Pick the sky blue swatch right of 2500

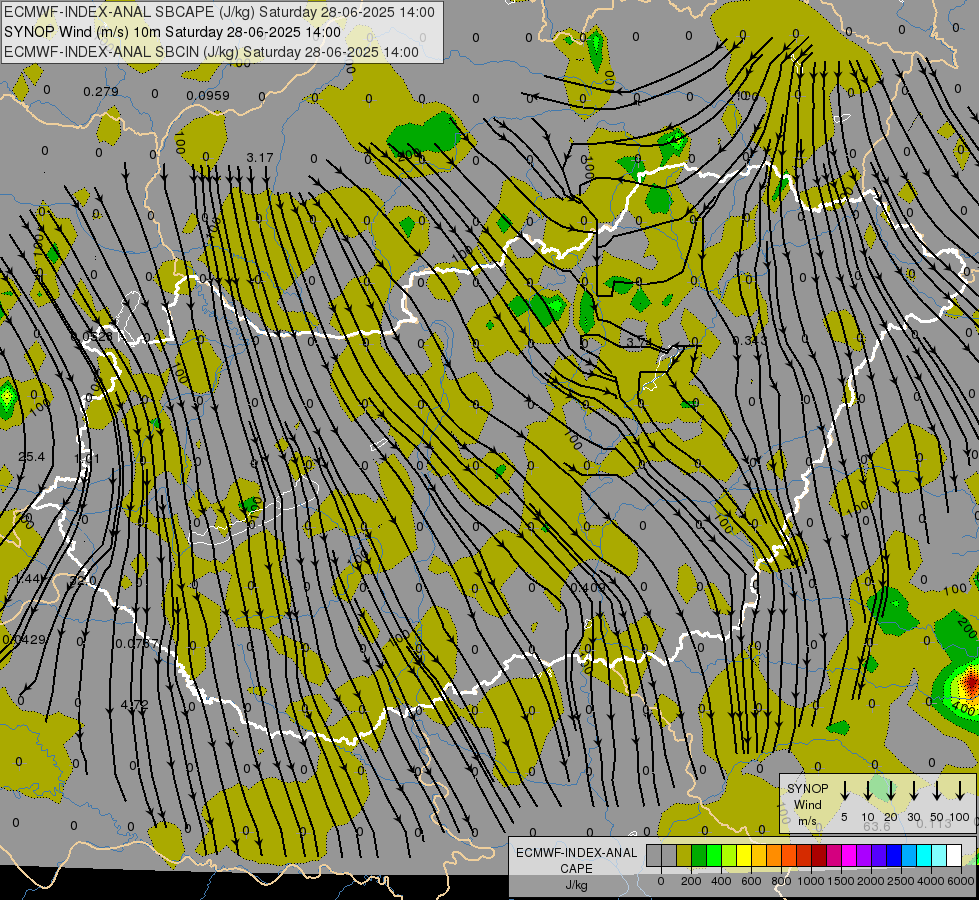tap(909, 856)
